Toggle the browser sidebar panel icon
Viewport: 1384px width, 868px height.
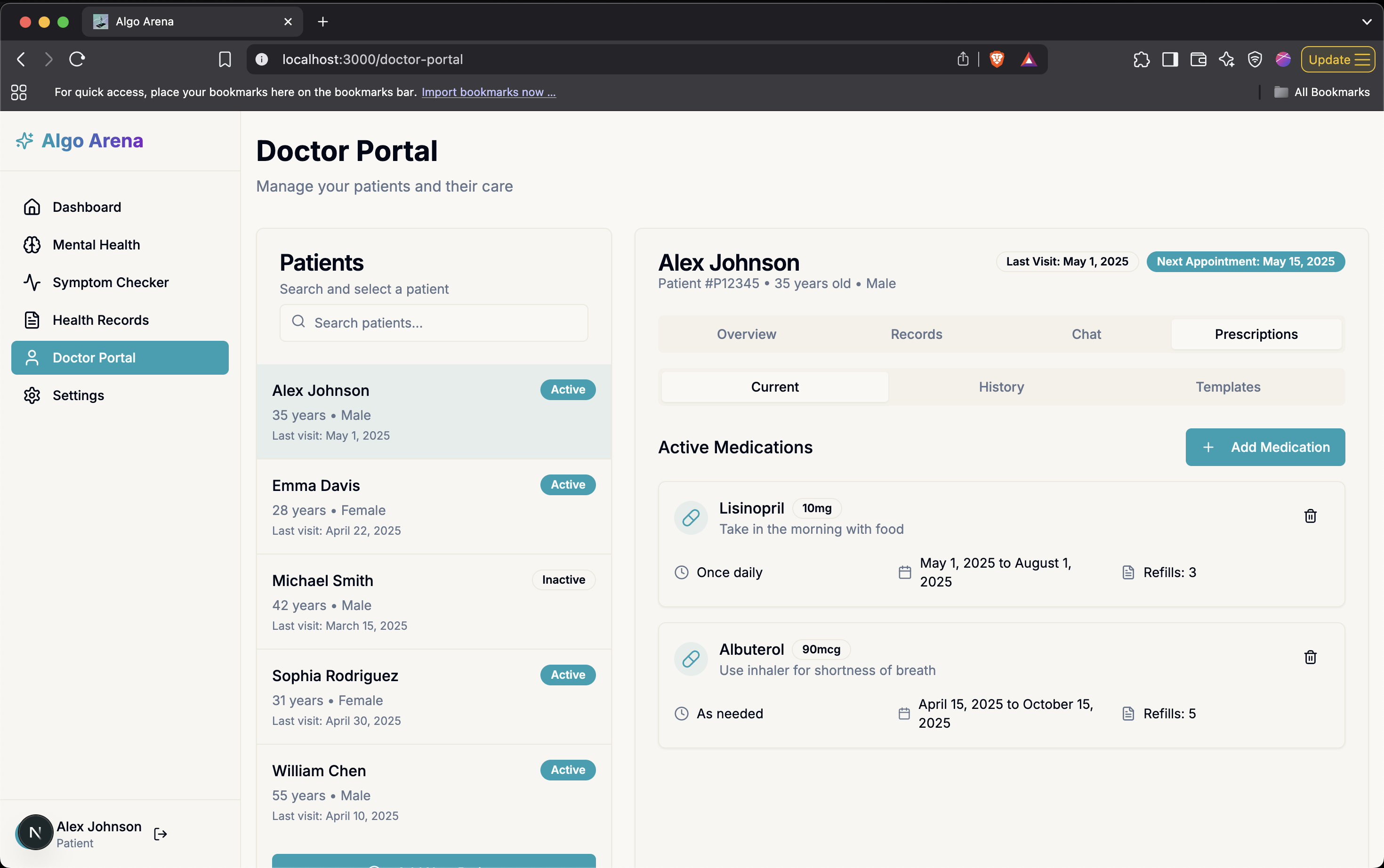pyautogui.click(x=1169, y=59)
